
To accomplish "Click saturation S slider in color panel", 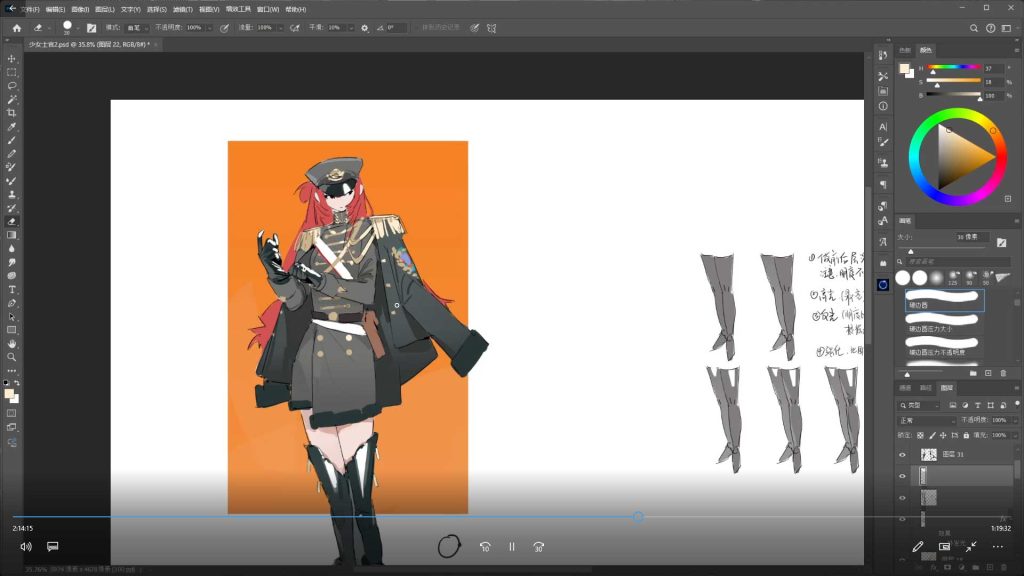I will coord(954,81).
